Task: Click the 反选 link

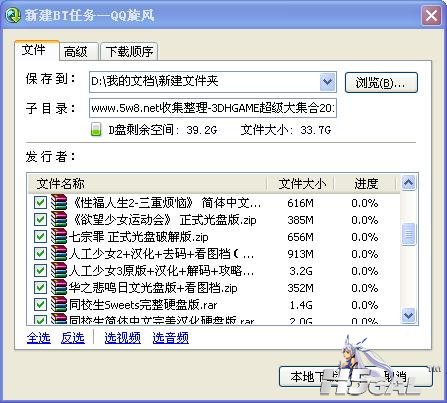Action: tap(73, 338)
